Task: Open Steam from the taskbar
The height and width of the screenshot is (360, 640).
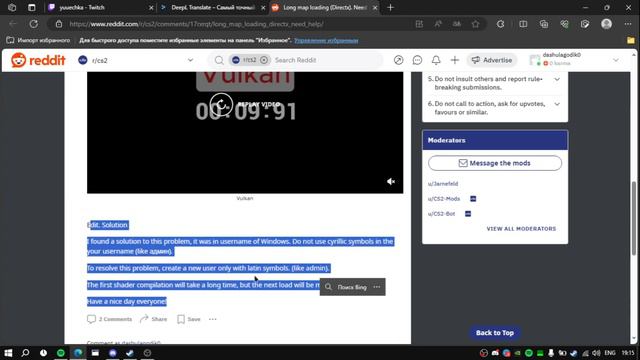Action: [130, 353]
